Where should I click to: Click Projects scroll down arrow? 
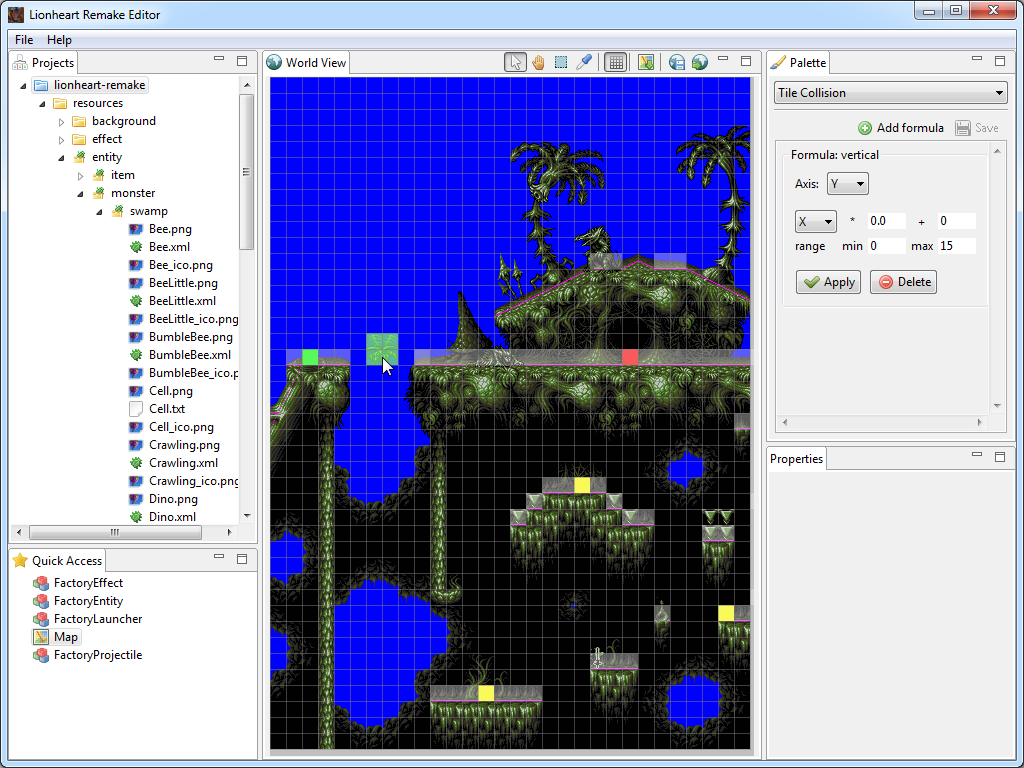click(x=247, y=516)
